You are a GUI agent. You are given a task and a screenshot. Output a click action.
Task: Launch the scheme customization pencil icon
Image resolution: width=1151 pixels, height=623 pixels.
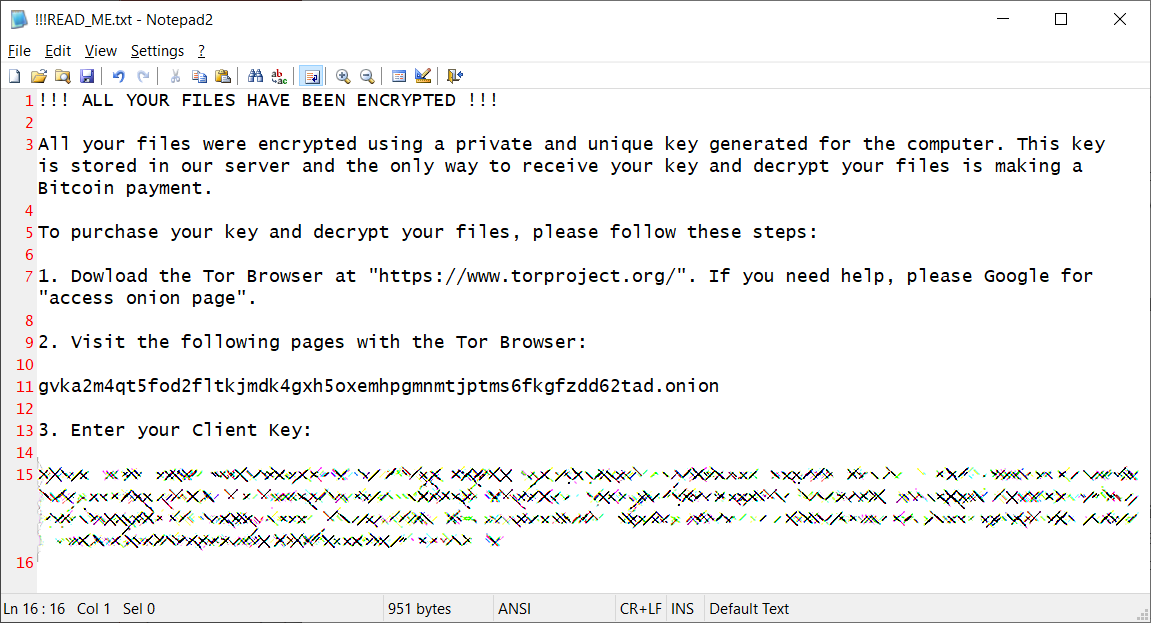(423, 75)
